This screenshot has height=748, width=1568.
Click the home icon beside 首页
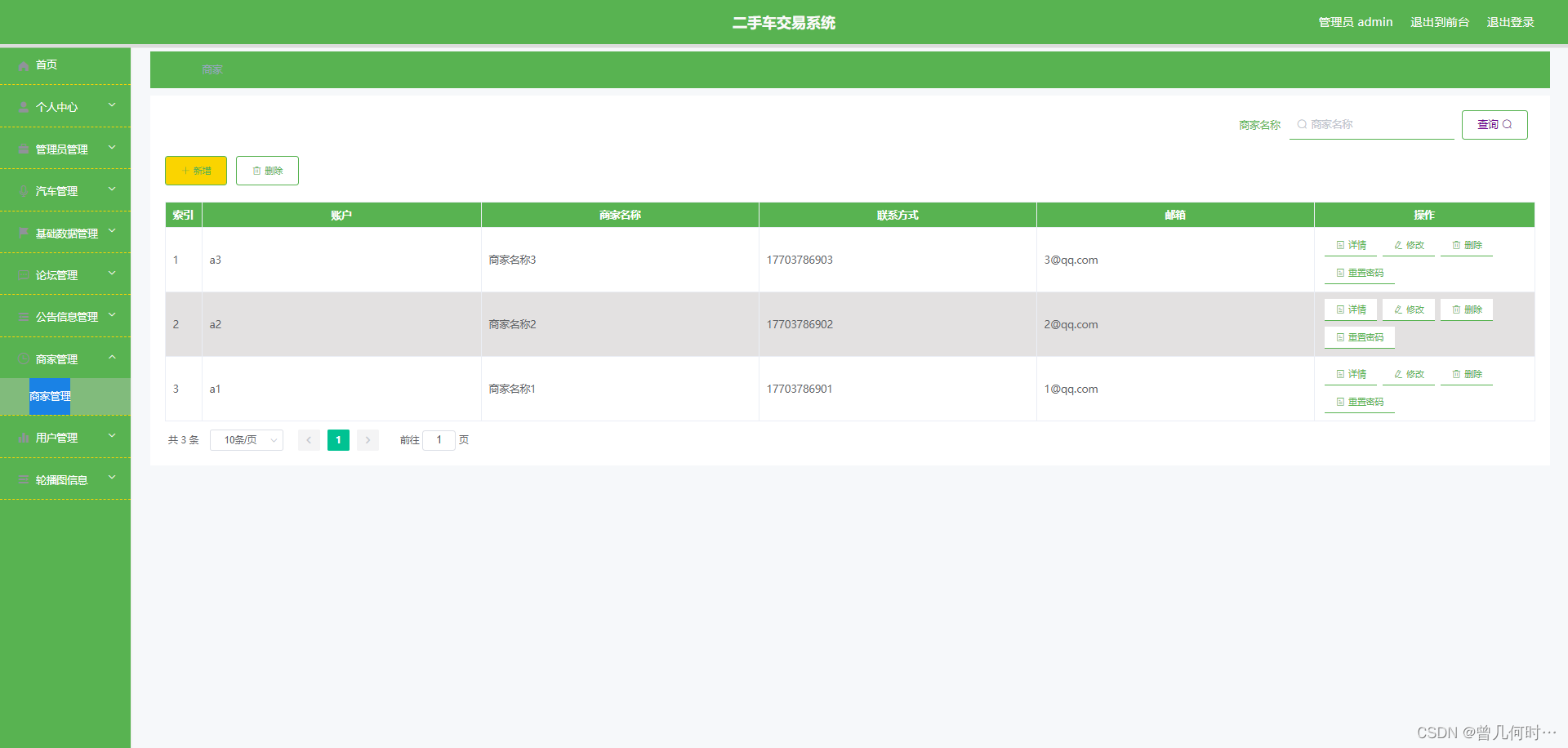pos(23,65)
